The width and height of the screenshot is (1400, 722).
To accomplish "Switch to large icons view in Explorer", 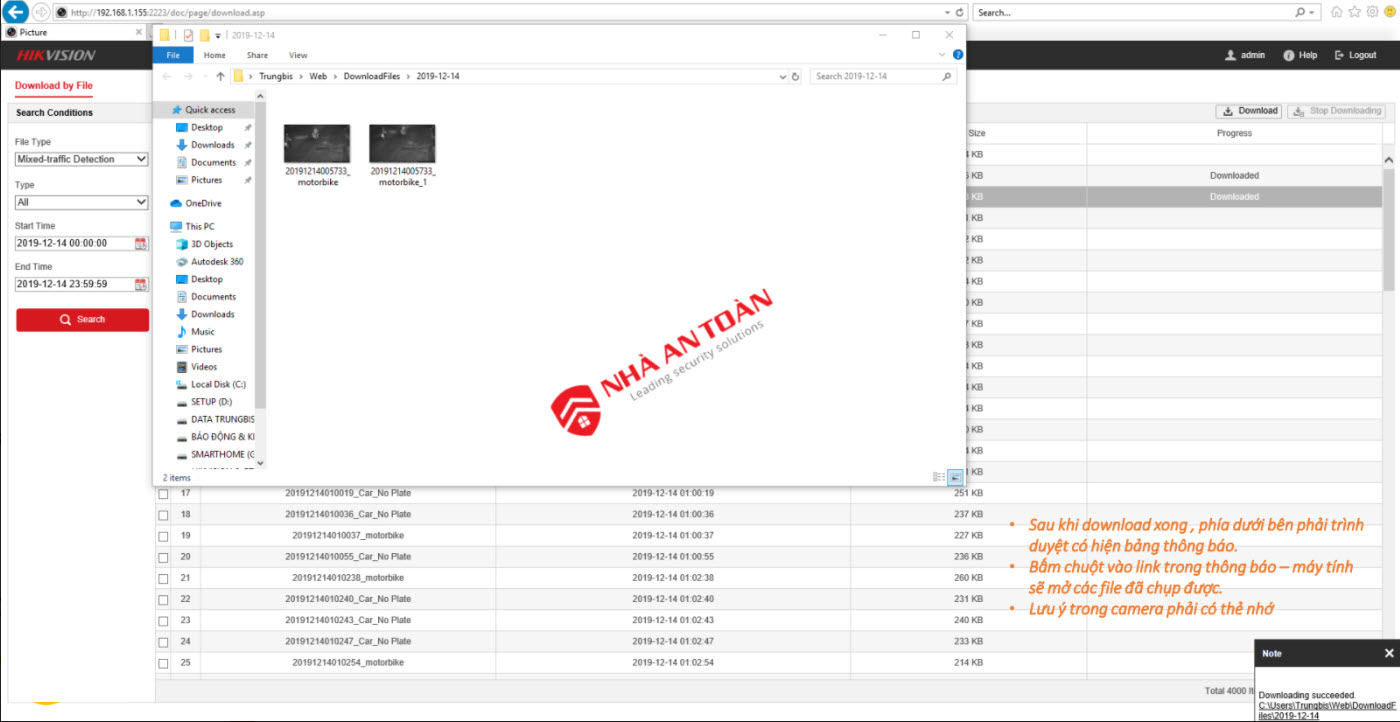I will click(955, 478).
